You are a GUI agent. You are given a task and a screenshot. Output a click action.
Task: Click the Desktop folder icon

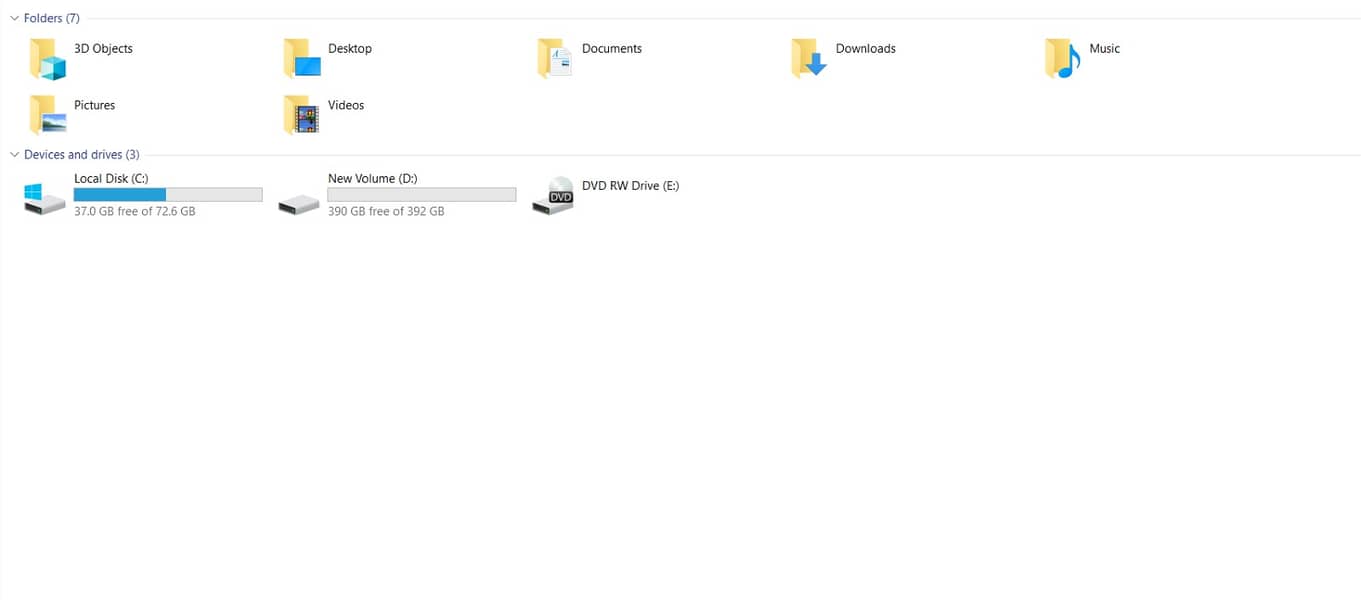[302, 58]
